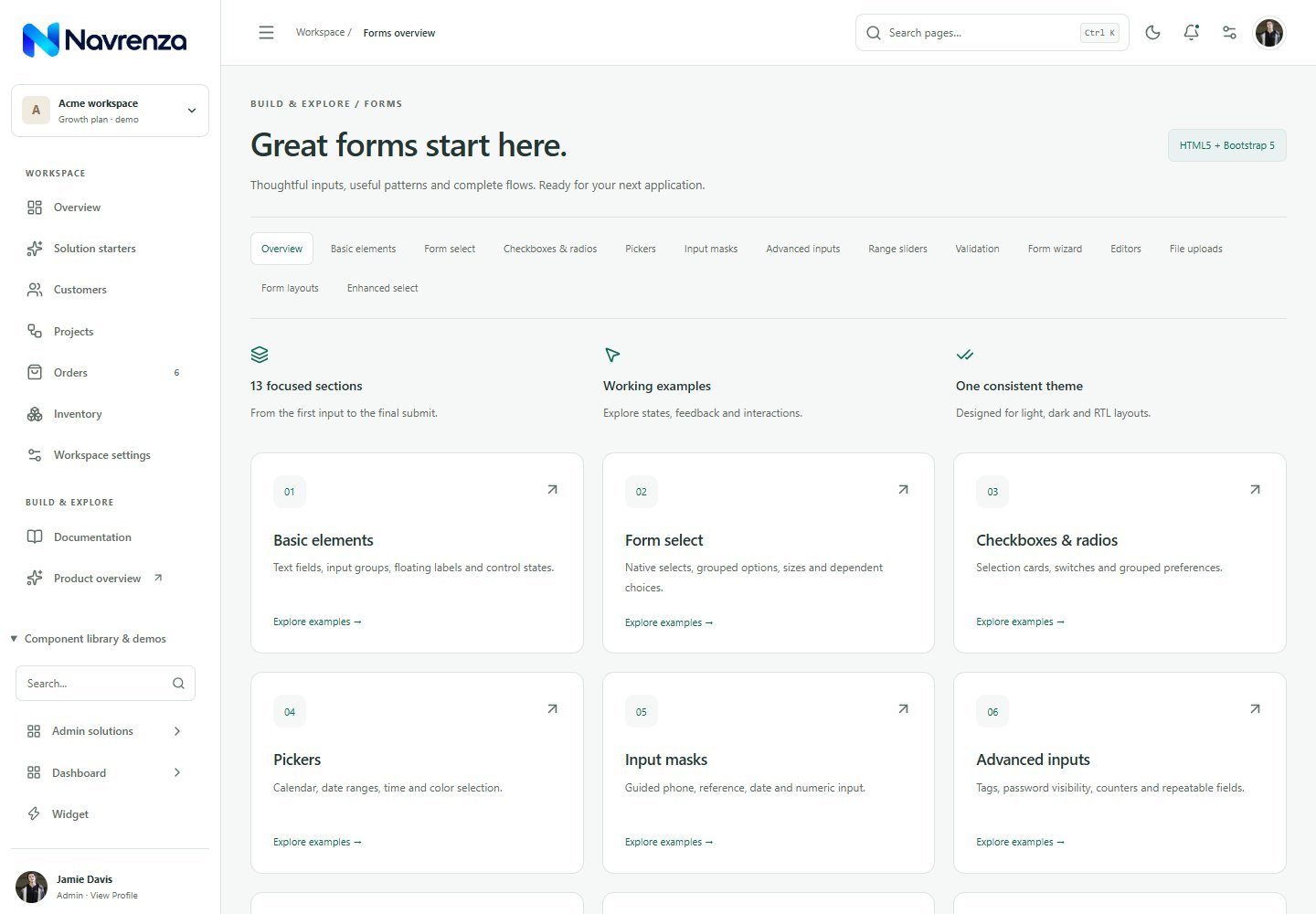Click the Orders bag icon

[35, 372]
